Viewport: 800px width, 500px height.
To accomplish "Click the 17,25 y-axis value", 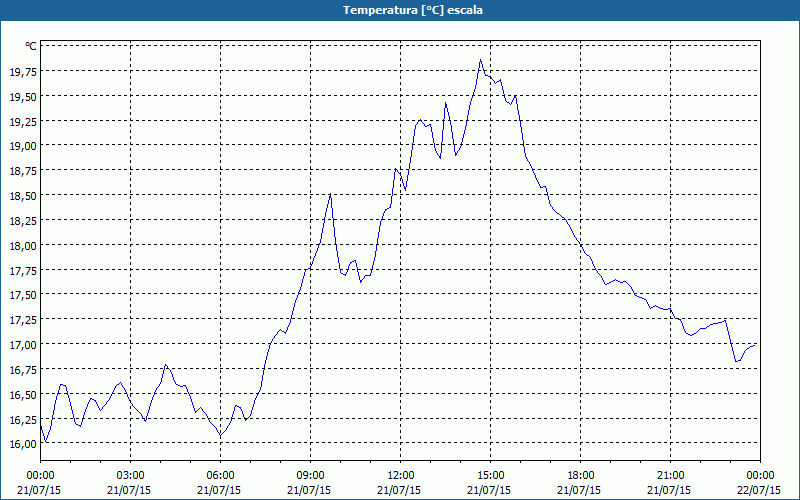I will [x=23, y=320].
